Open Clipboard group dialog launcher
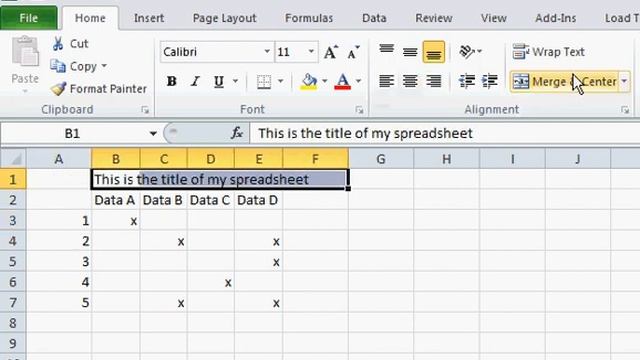Screen dimensions: 640x360 click(145, 110)
